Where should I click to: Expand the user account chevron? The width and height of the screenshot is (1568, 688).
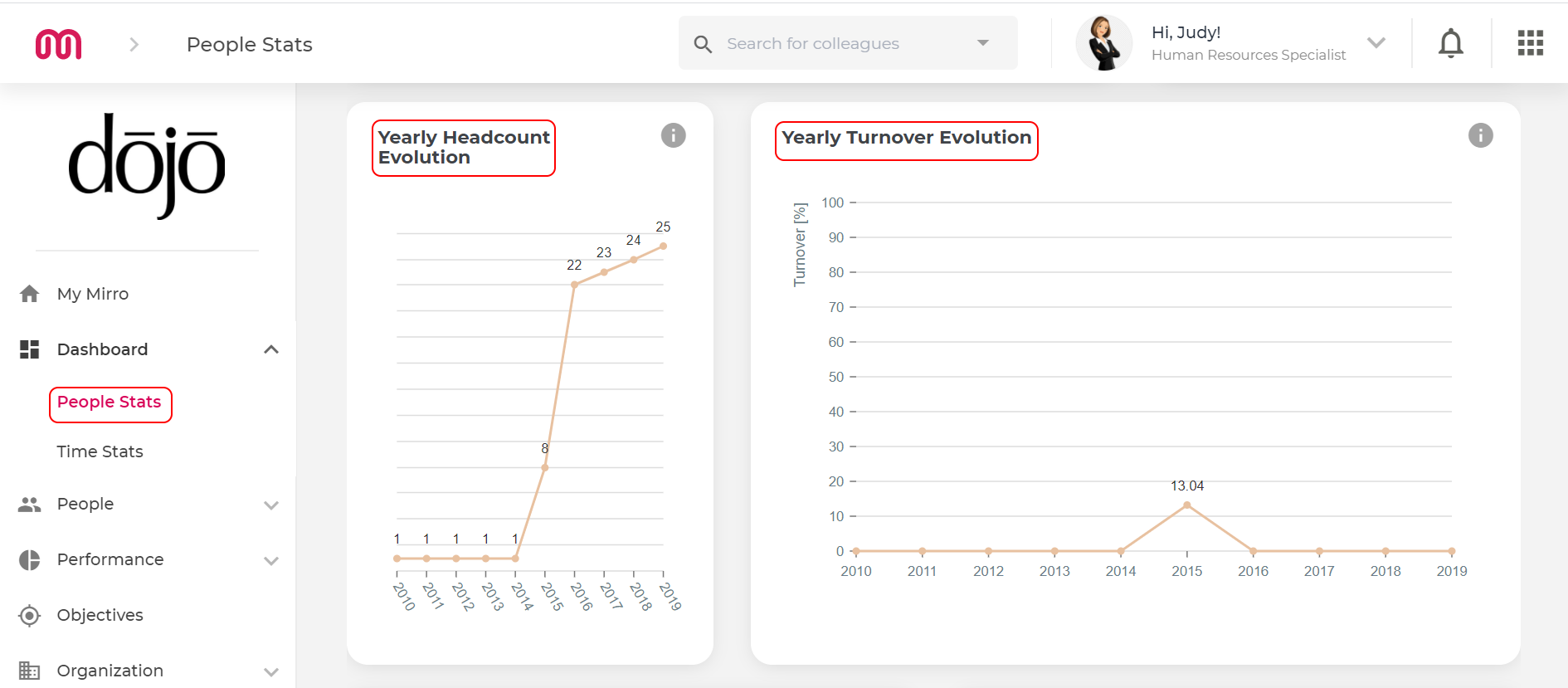[1376, 43]
